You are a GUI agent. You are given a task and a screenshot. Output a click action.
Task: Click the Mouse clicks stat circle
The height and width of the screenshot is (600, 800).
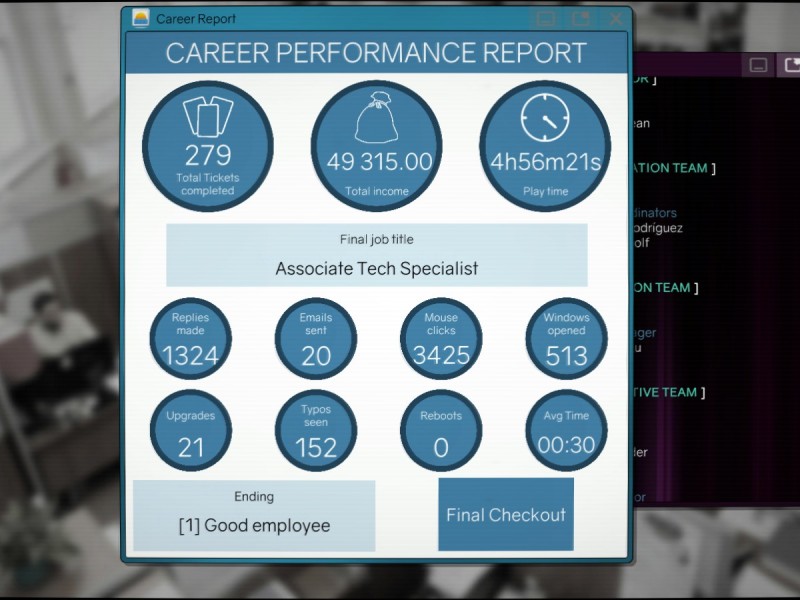point(441,338)
